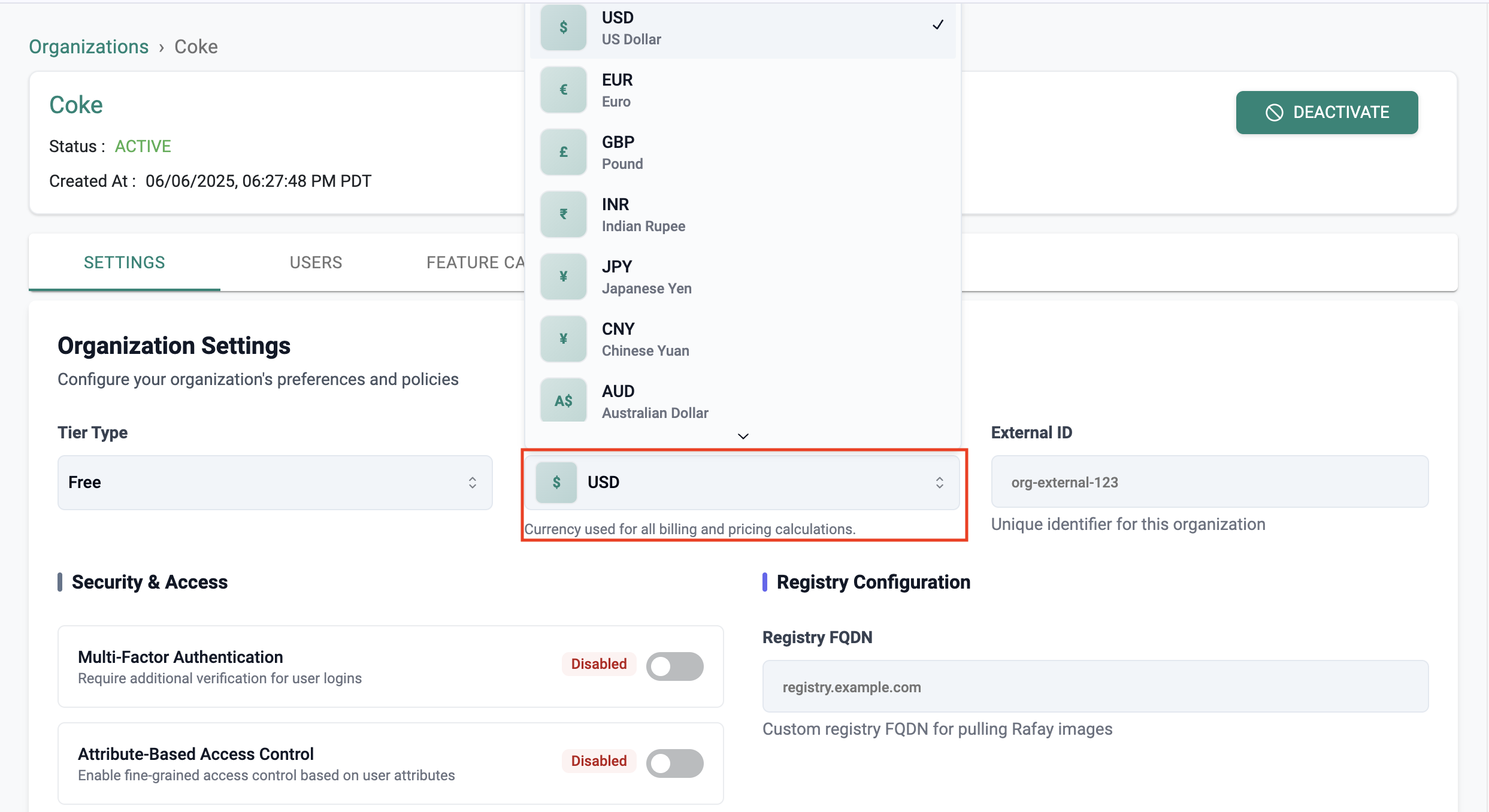Turn on Attribute-Based Access Control switch

coord(674,763)
